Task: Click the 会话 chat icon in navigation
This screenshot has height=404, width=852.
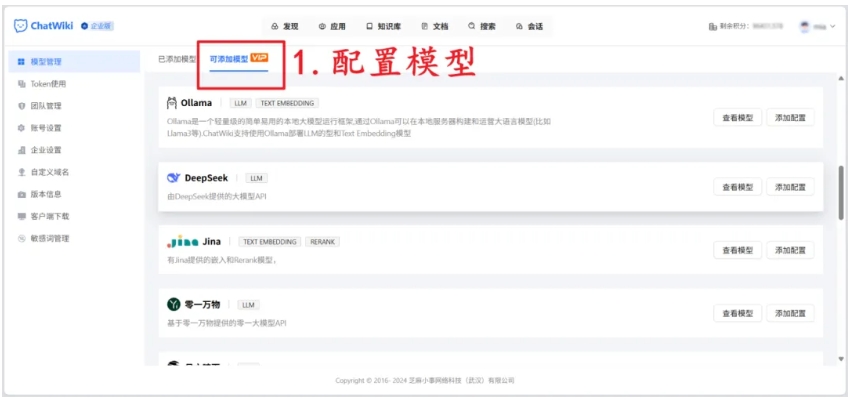Action: [x=519, y=26]
